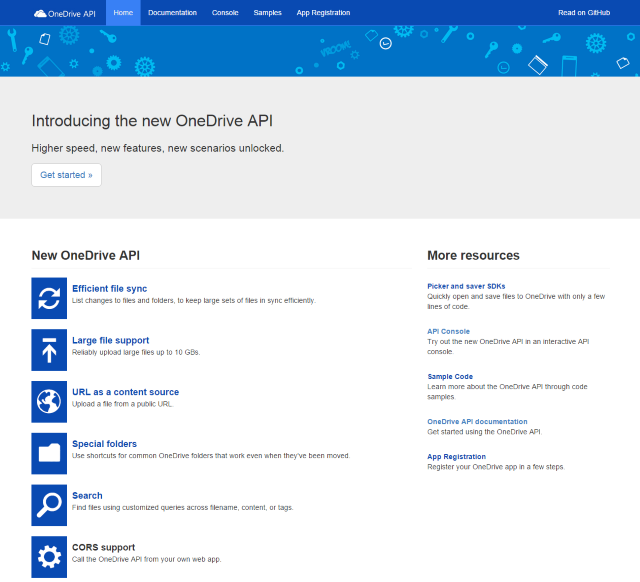The image size is (640, 582).
Task: Follow the Search heading link
Action: tap(87, 495)
